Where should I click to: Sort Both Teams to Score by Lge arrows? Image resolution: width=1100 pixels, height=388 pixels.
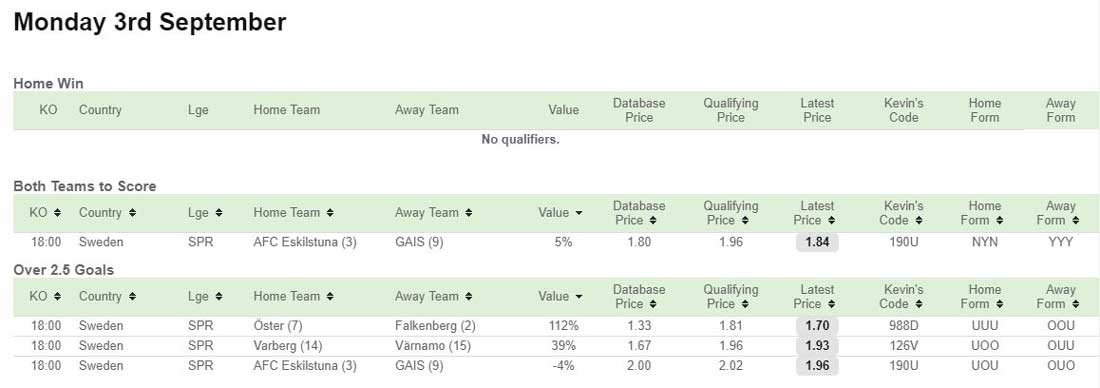pos(219,213)
